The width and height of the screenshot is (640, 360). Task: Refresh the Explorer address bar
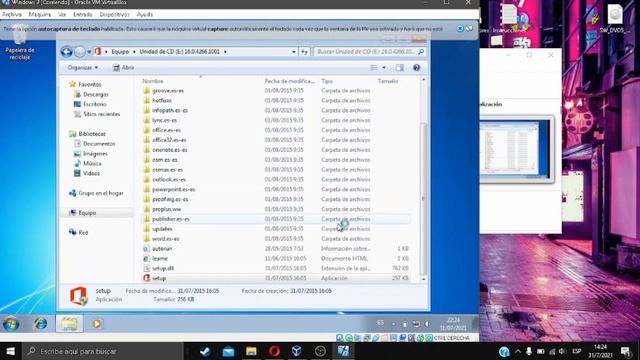coord(304,52)
